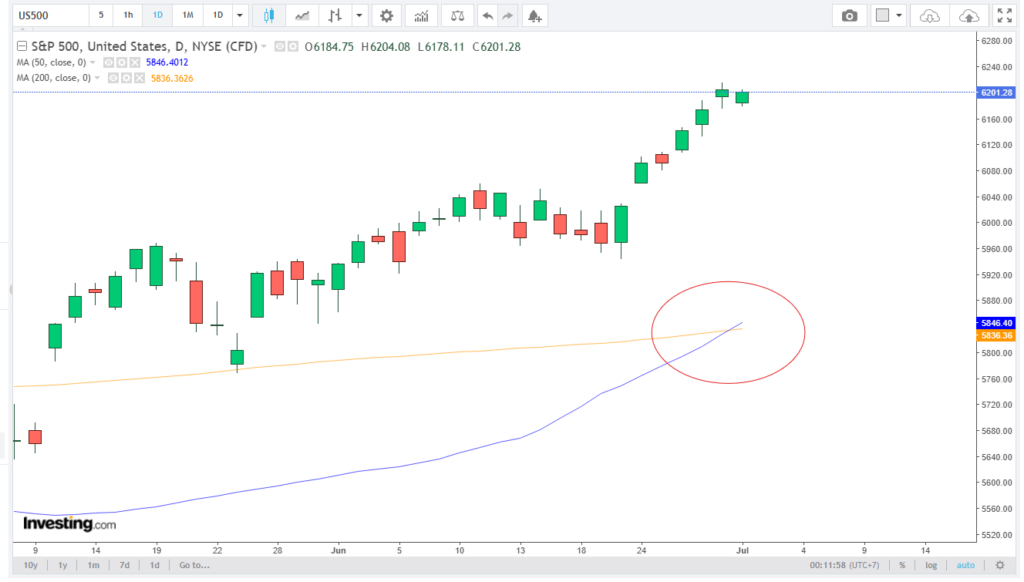Select the 1y time range
The image size is (1024, 582).
(x=63, y=565)
